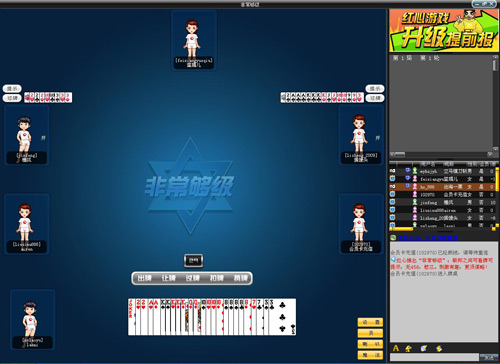Click the speaker icon before the red announcement

pos(393,259)
